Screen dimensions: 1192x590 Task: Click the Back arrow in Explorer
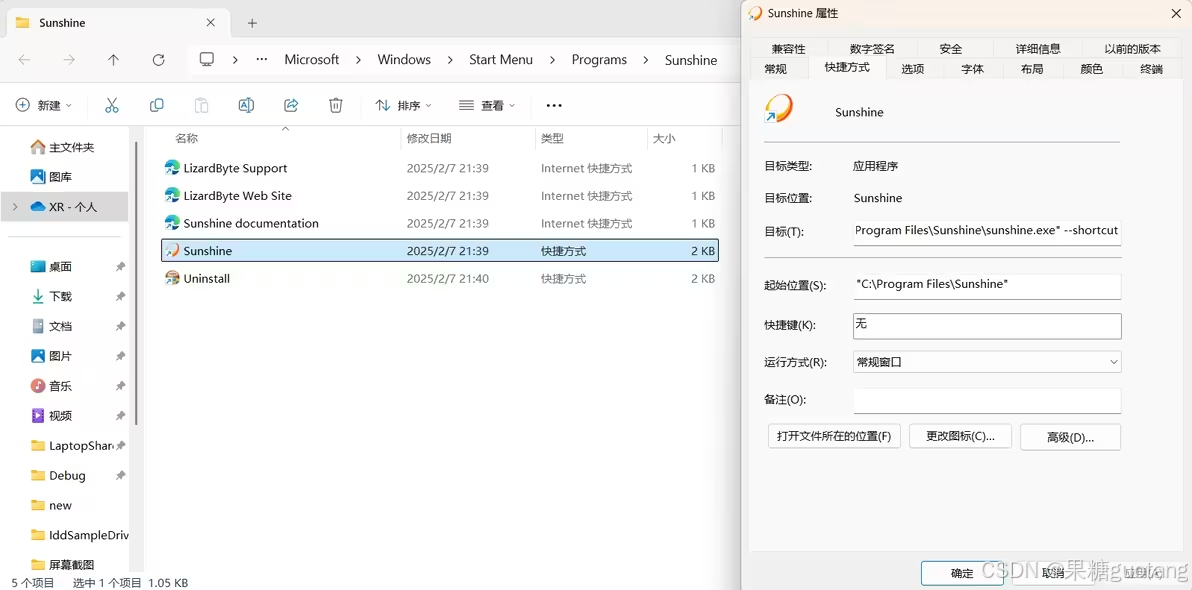(24, 59)
